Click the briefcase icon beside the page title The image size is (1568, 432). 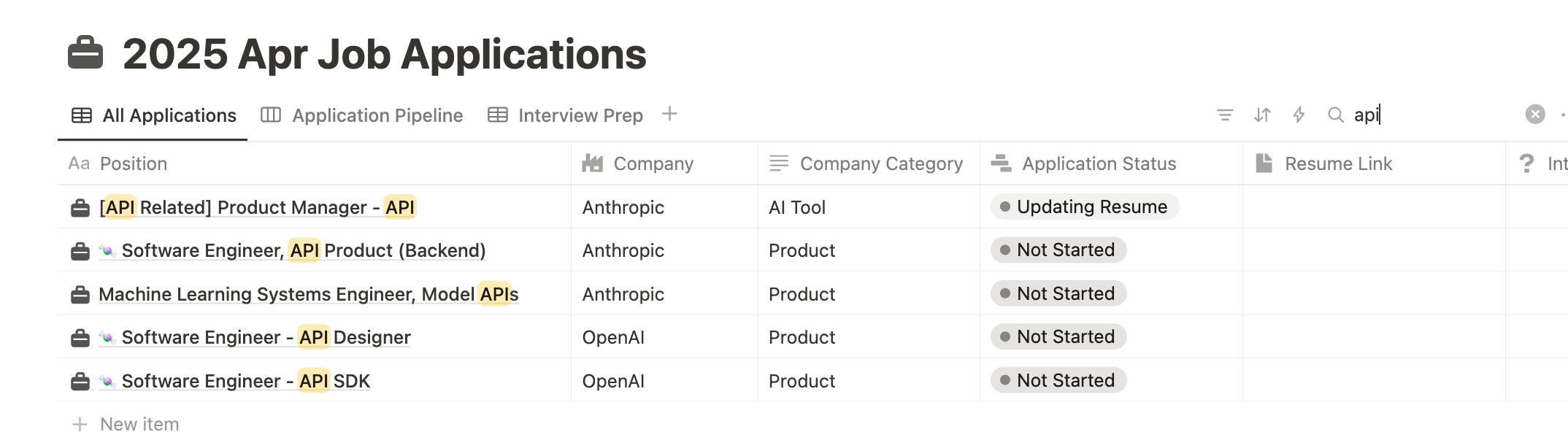point(85,53)
